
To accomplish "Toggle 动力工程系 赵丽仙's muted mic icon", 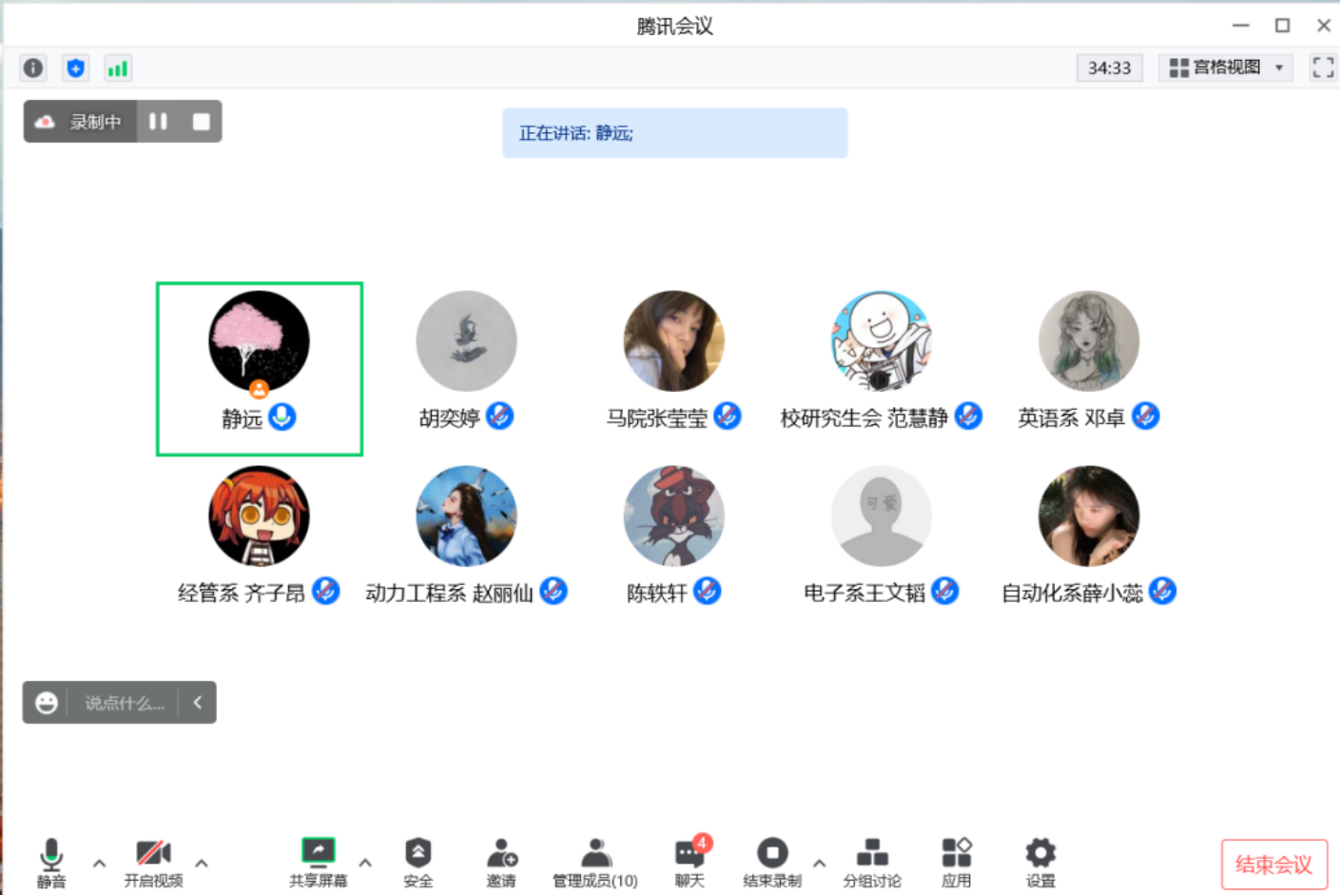I will click(554, 591).
